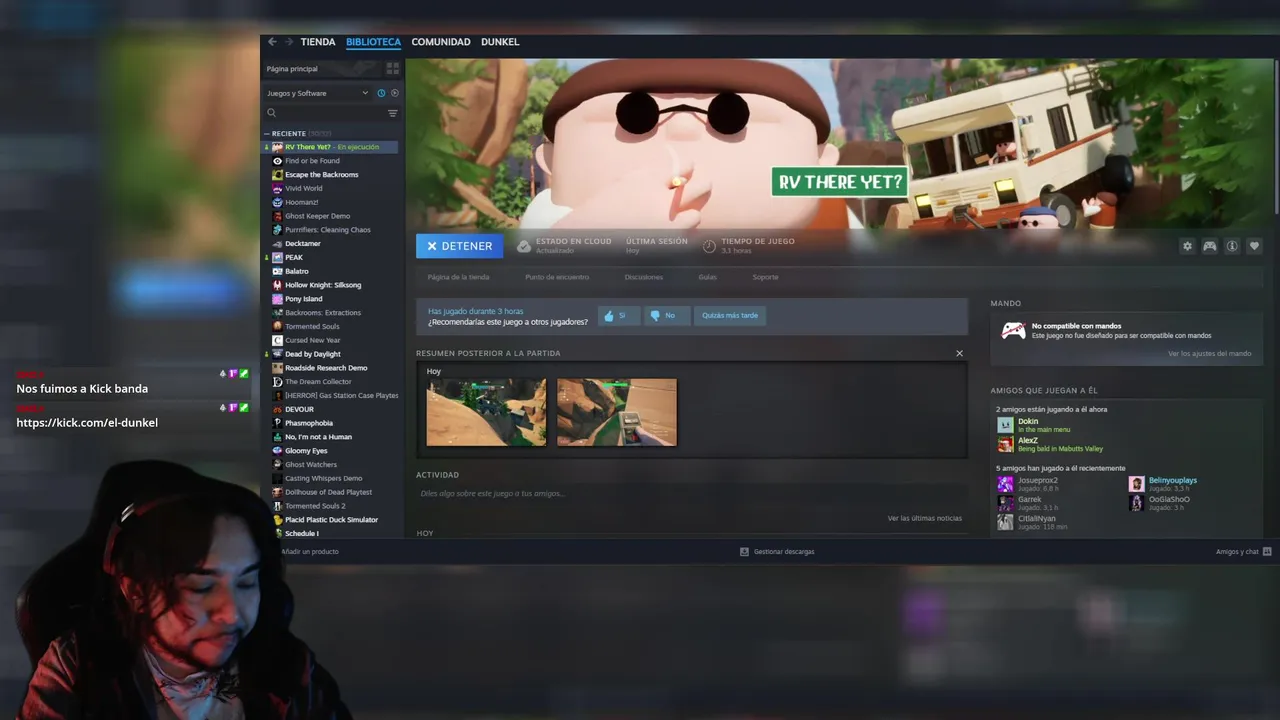
Task: Click the activity text input field
Action: (x=690, y=494)
